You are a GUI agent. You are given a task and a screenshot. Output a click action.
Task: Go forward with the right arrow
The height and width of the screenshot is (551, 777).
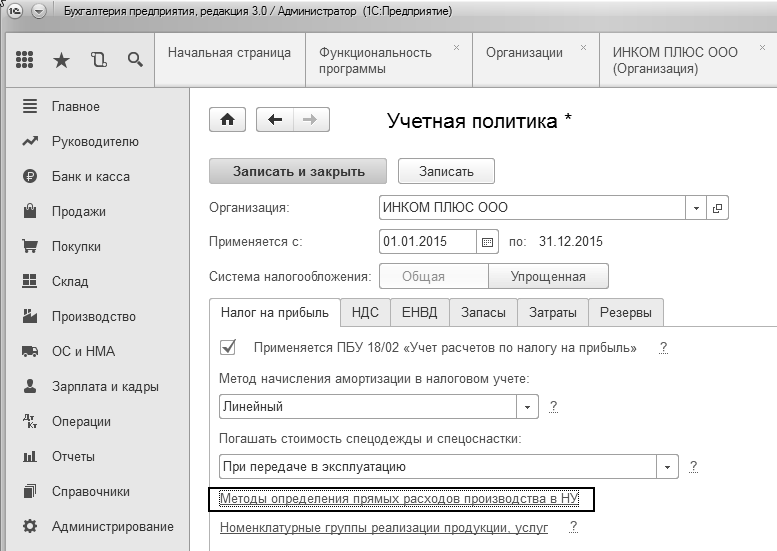click(311, 119)
